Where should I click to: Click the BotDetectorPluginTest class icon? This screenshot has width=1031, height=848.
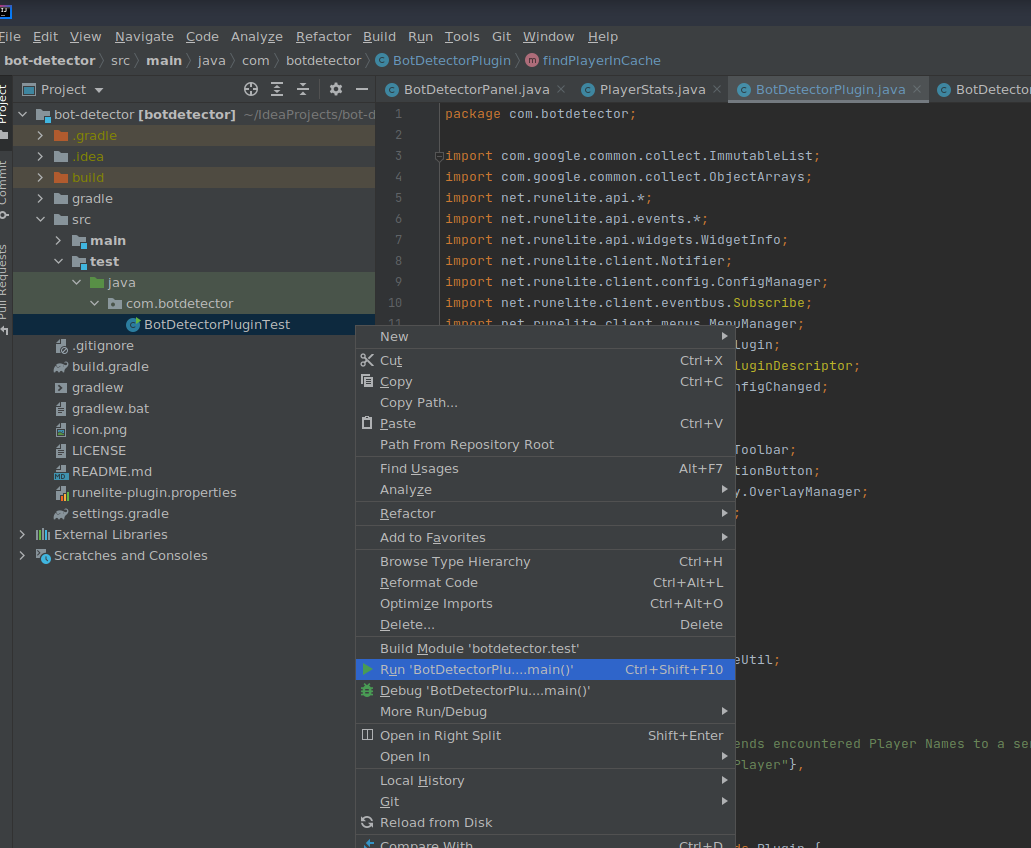(x=133, y=325)
